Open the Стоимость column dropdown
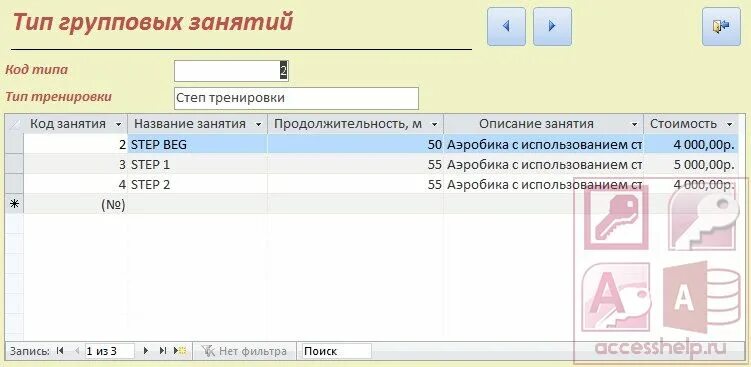Image resolution: width=751 pixels, height=367 pixels. [x=729, y=124]
